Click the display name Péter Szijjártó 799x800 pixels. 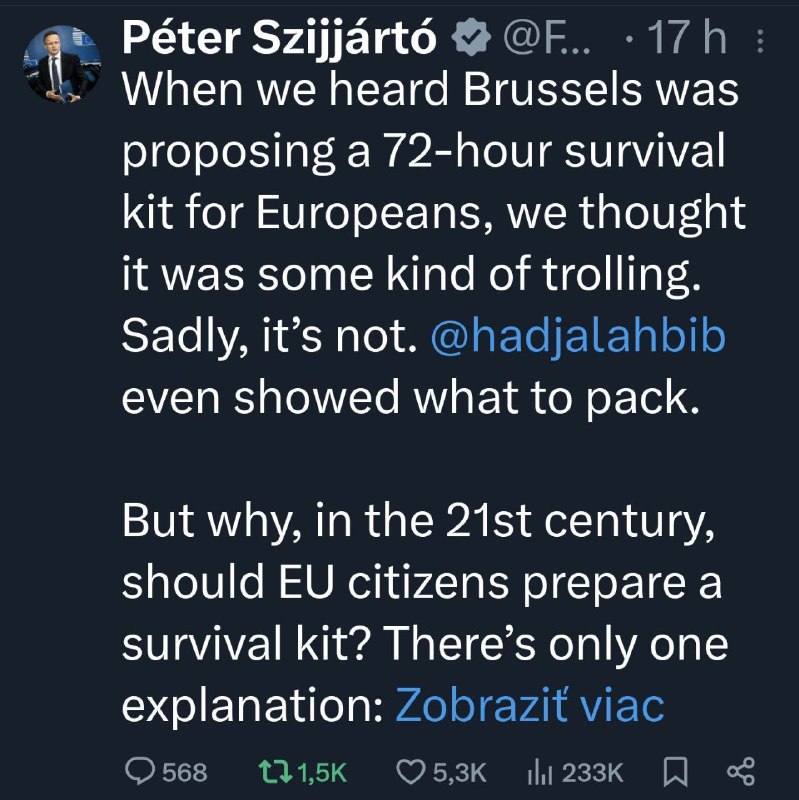pyautogui.click(x=281, y=40)
